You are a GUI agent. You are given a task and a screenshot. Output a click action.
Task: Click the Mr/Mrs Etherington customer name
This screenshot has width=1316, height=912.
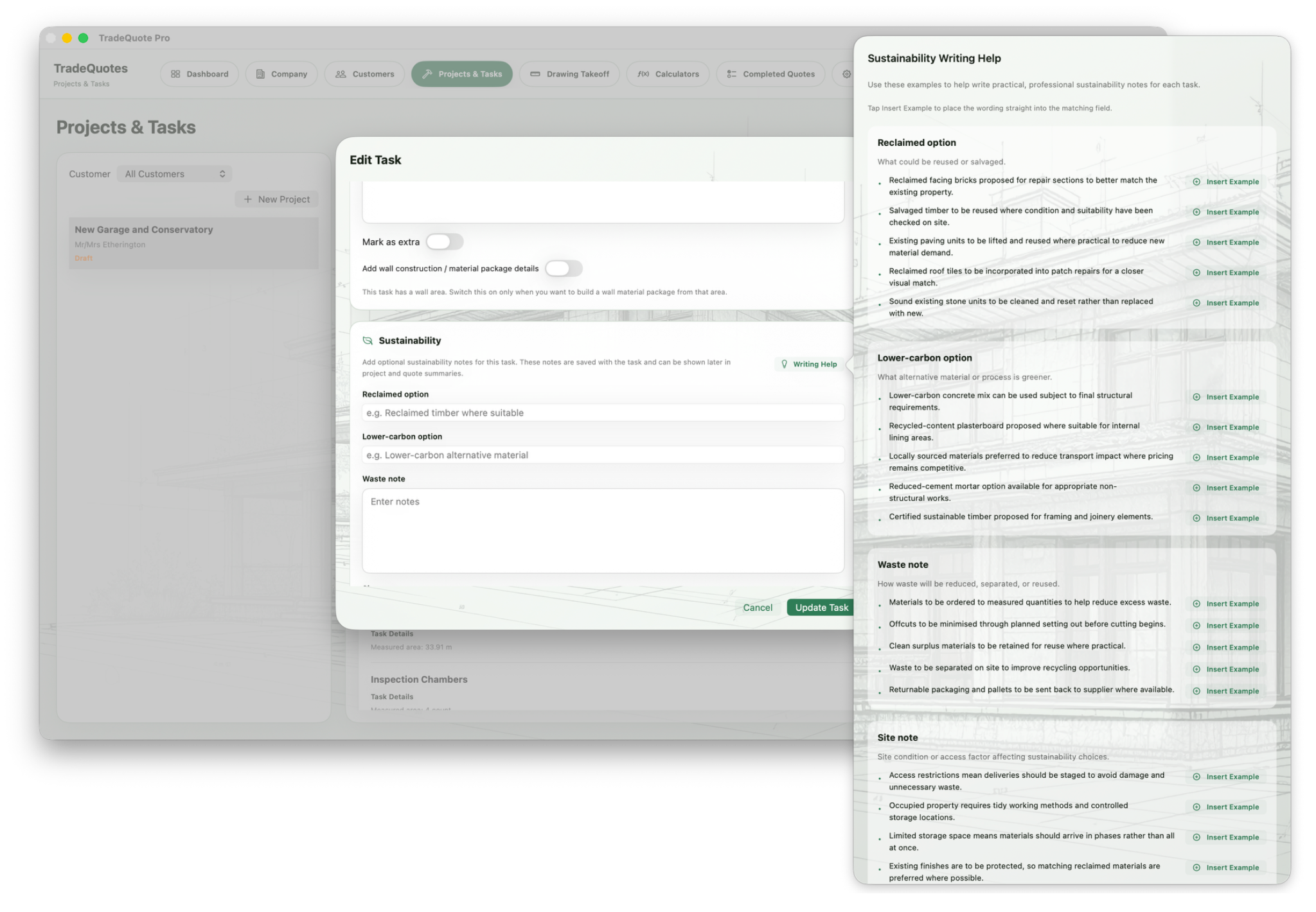110,245
